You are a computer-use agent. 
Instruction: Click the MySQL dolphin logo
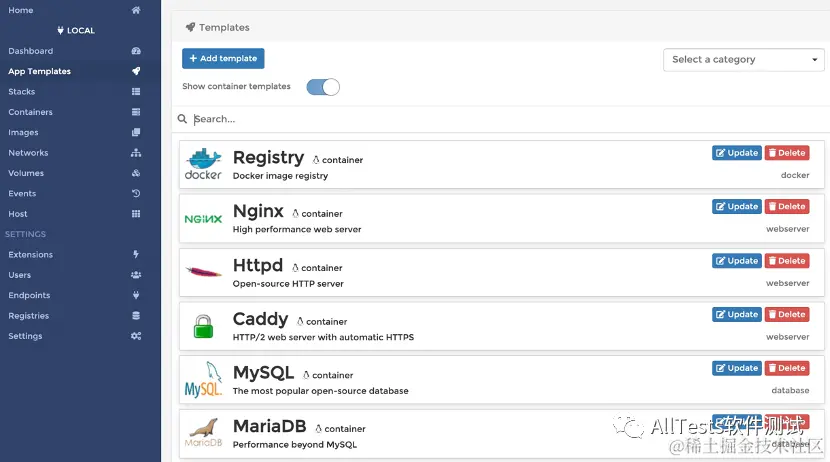pos(203,379)
